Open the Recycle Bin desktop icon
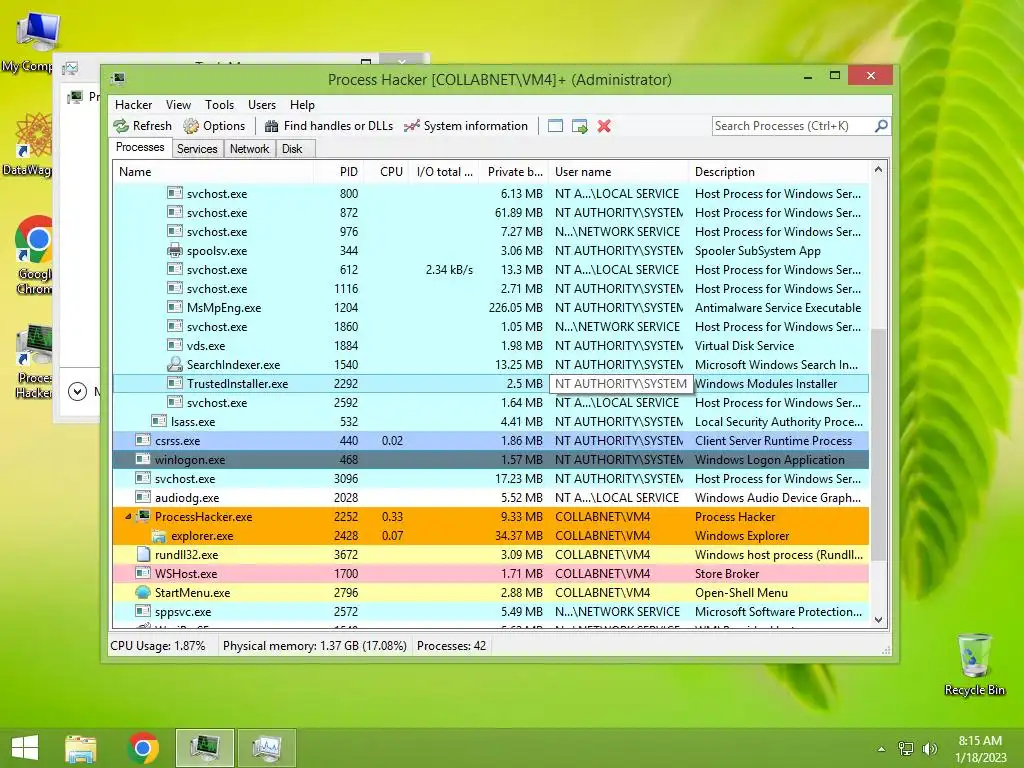Screen dimensions: 1024x768 pos(974,665)
